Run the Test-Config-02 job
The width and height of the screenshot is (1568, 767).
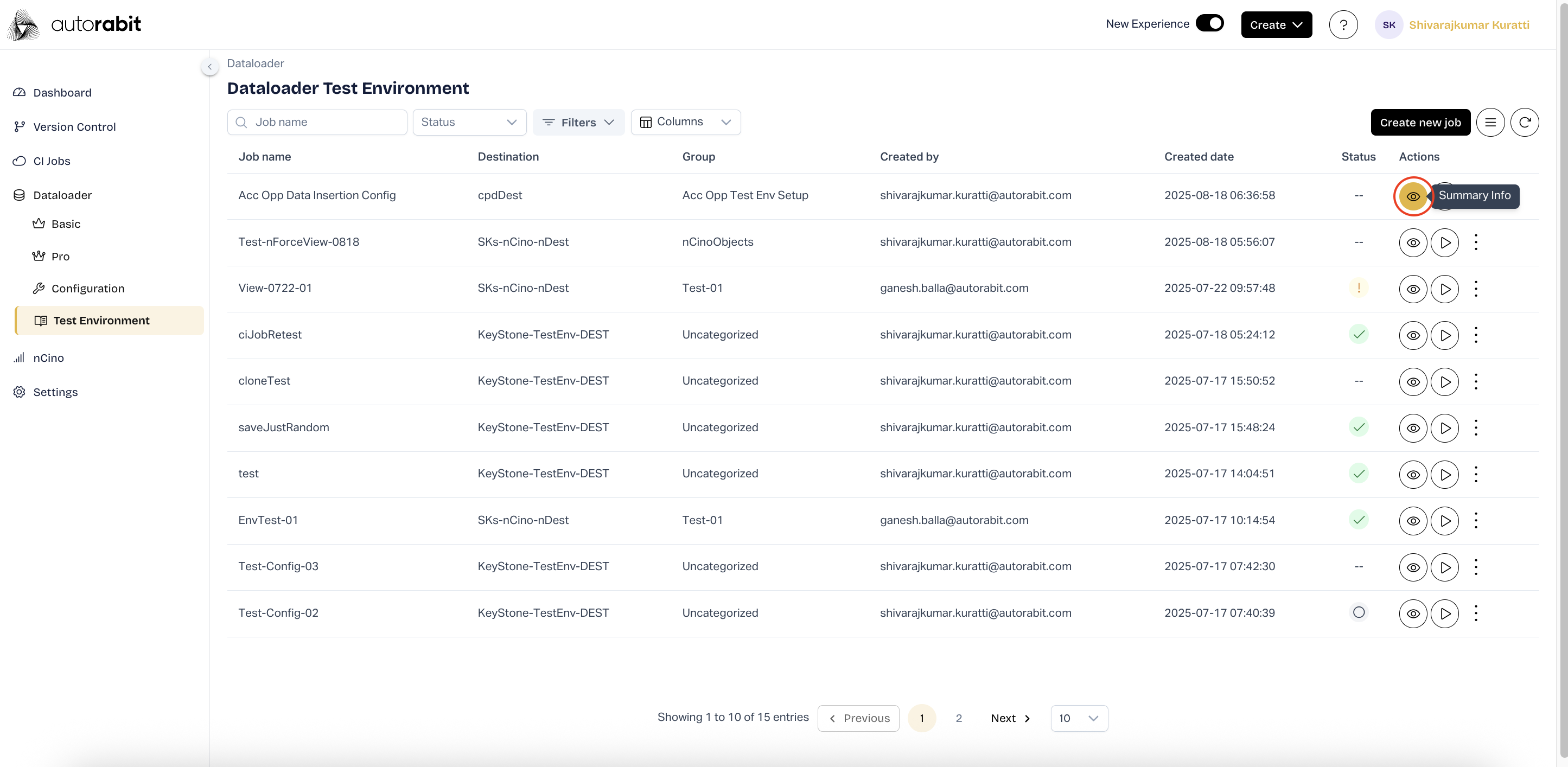(x=1444, y=613)
